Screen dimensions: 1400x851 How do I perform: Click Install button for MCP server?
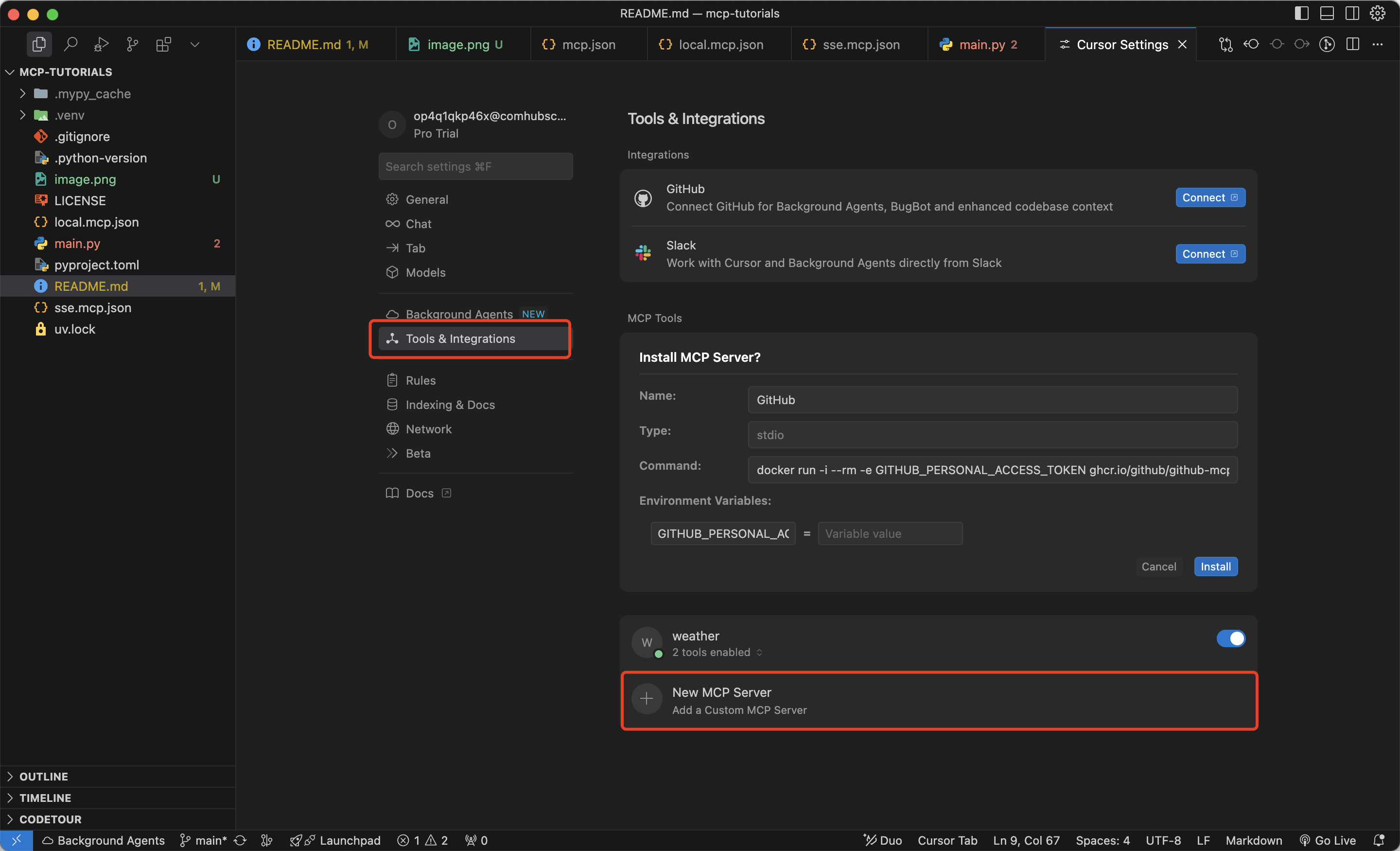1215,566
